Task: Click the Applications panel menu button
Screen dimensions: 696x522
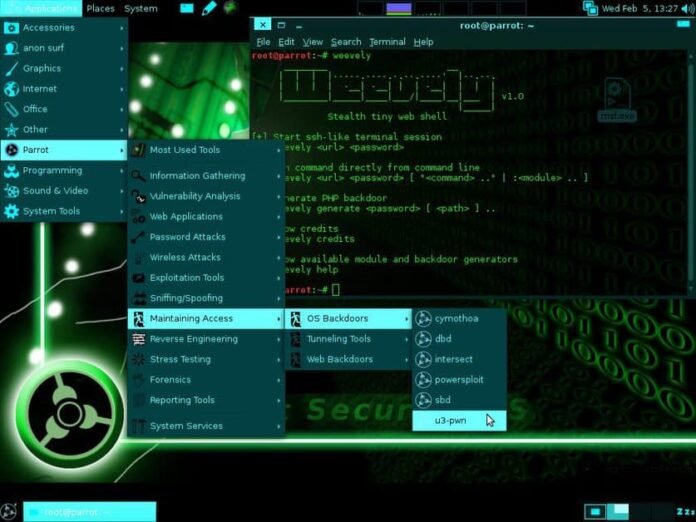Action: click(x=41, y=8)
